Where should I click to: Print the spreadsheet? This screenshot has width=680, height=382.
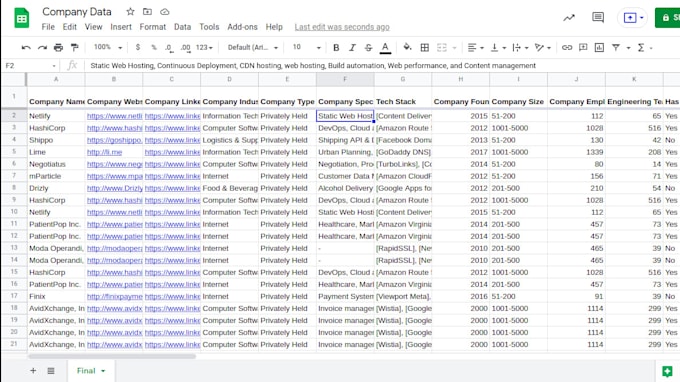[x=58, y=47]
